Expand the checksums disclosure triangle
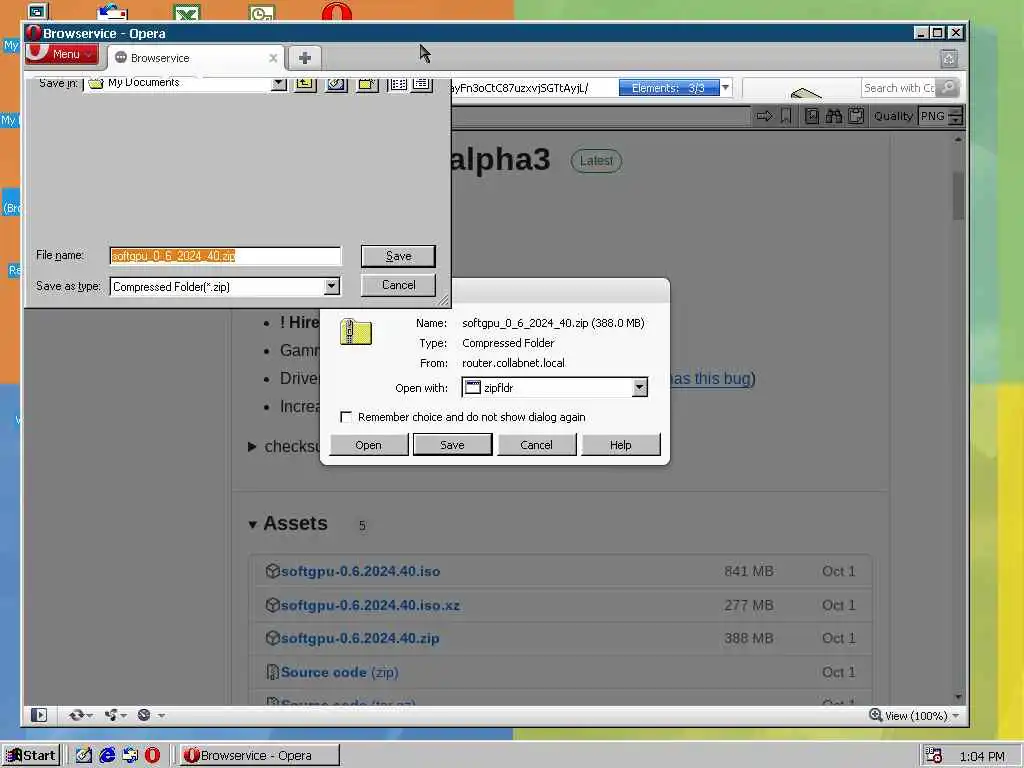This screenshot has height=768, width=1024. click(x=252, y=447)
